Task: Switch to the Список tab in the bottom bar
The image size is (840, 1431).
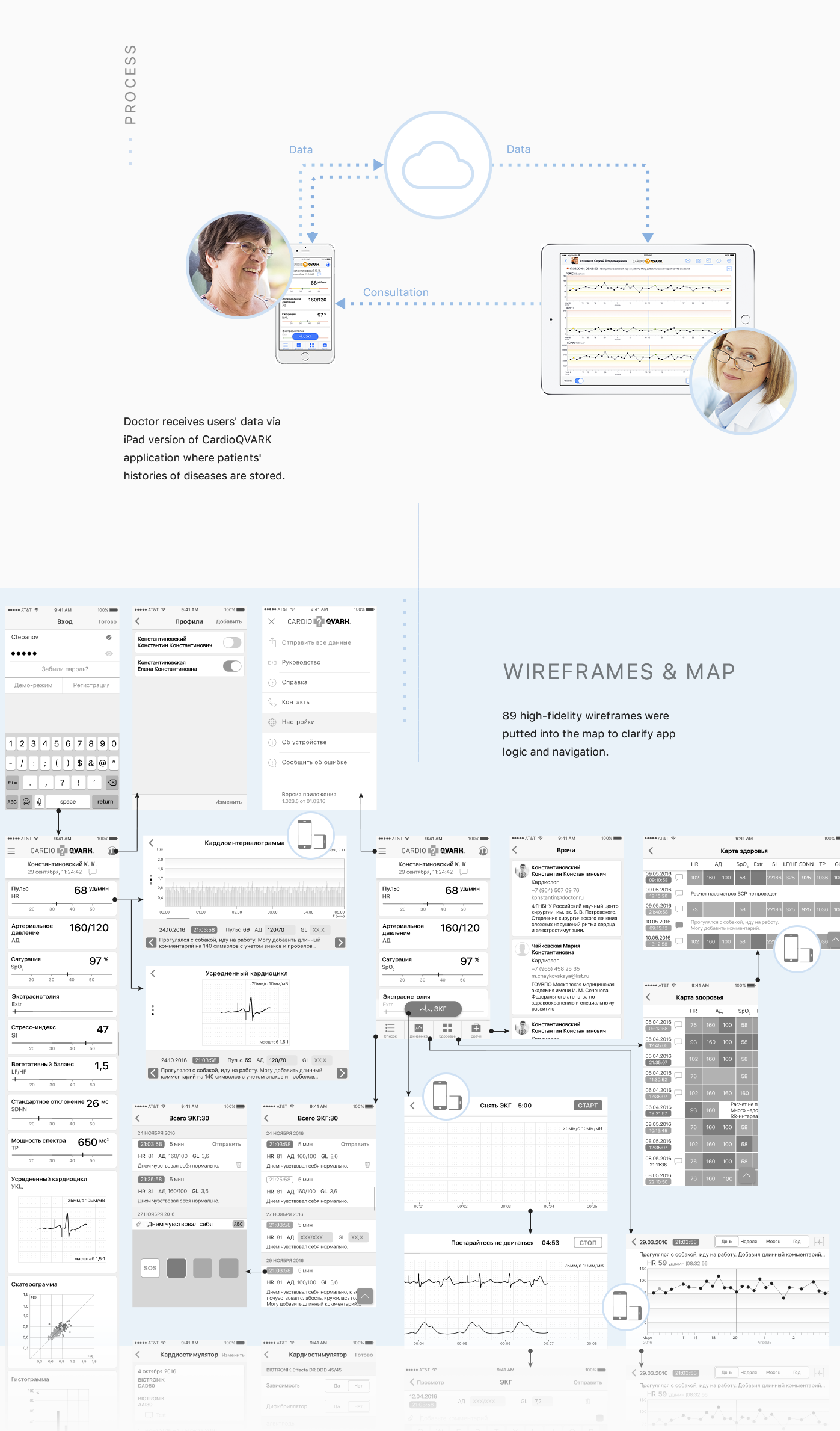Action: (390, 1030)
